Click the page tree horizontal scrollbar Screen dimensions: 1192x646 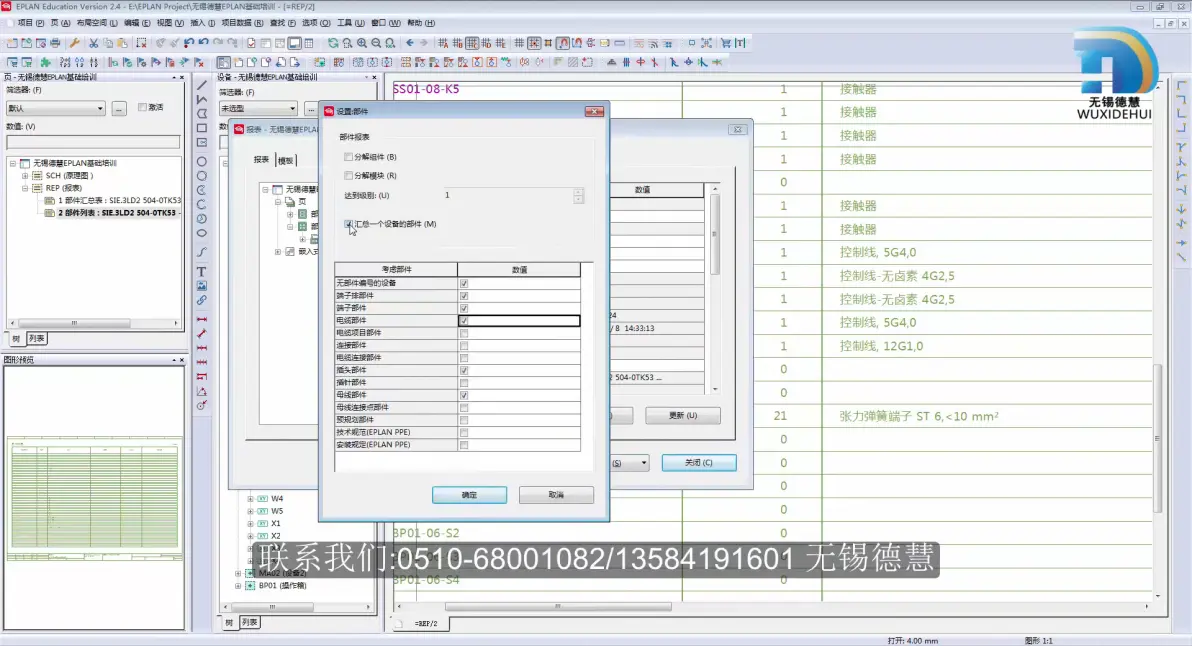74,323
